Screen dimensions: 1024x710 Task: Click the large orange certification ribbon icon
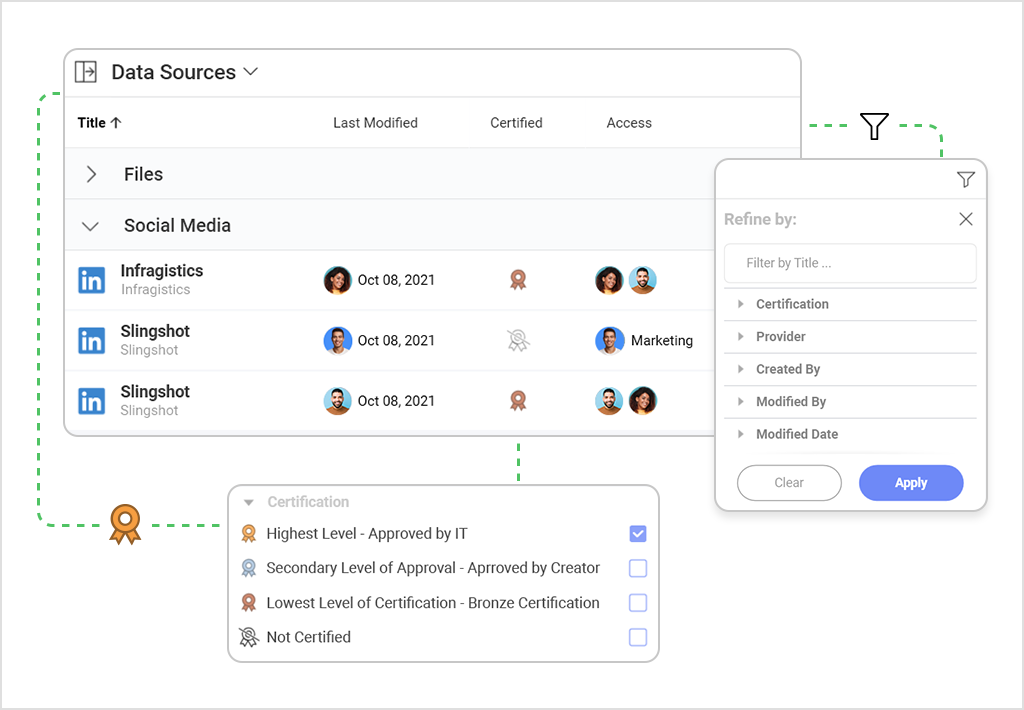(x=125, y=524)
